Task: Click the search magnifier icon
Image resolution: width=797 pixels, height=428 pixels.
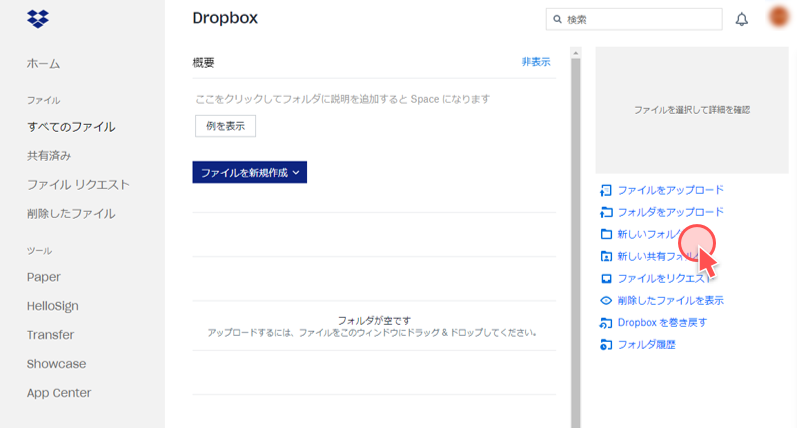Action: click(x=558, y=19)
